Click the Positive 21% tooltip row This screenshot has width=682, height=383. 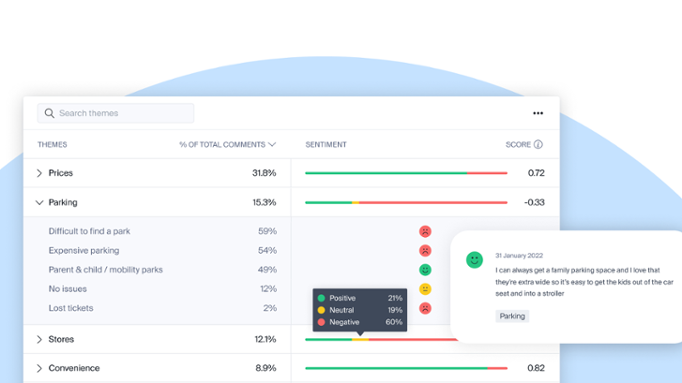360,298
